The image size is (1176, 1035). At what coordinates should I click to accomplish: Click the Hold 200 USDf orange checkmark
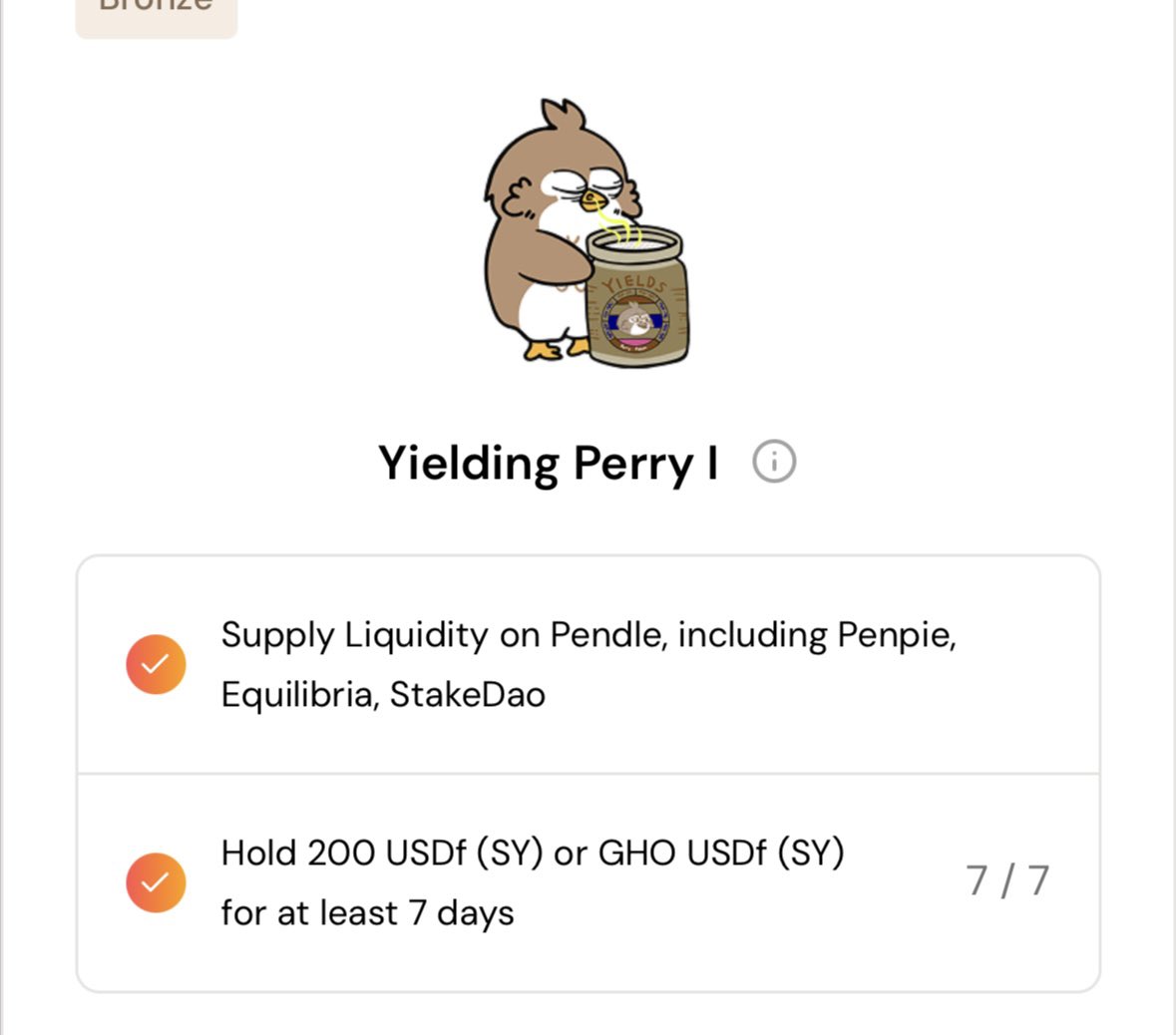pos(156,882)
